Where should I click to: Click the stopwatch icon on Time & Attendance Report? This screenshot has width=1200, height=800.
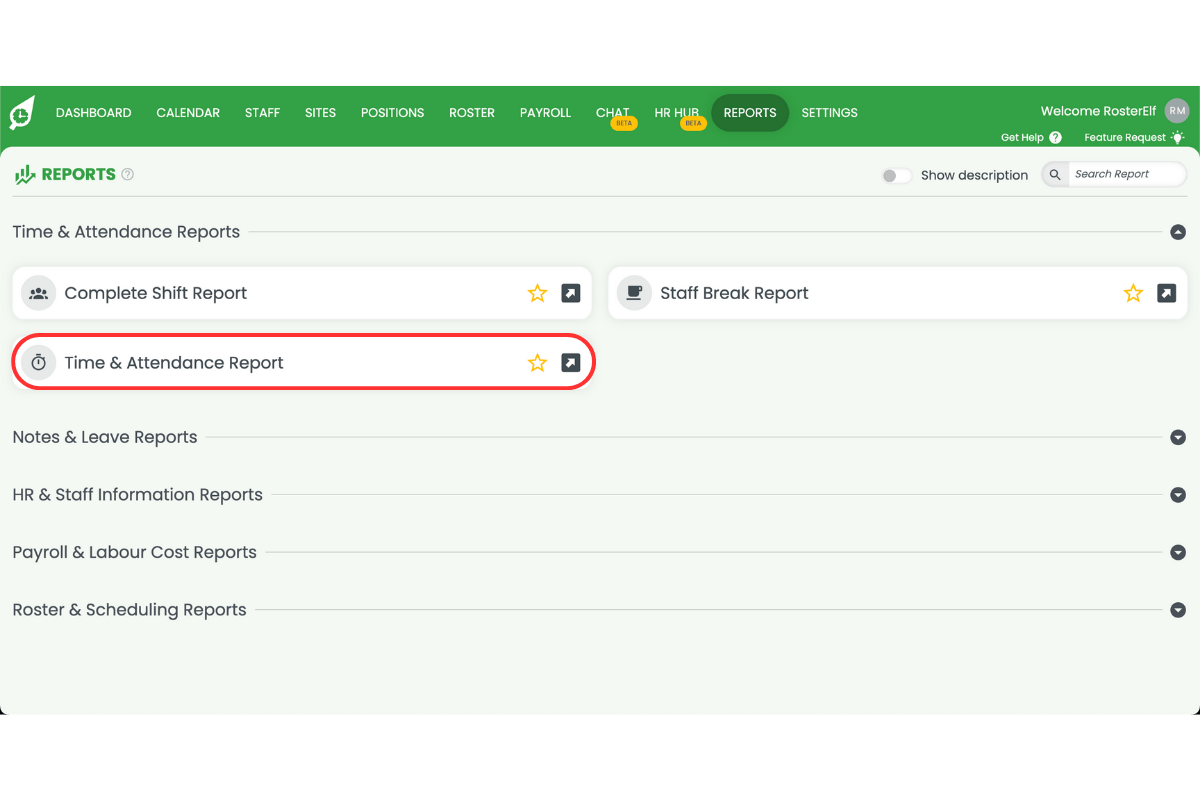point(38,362)
